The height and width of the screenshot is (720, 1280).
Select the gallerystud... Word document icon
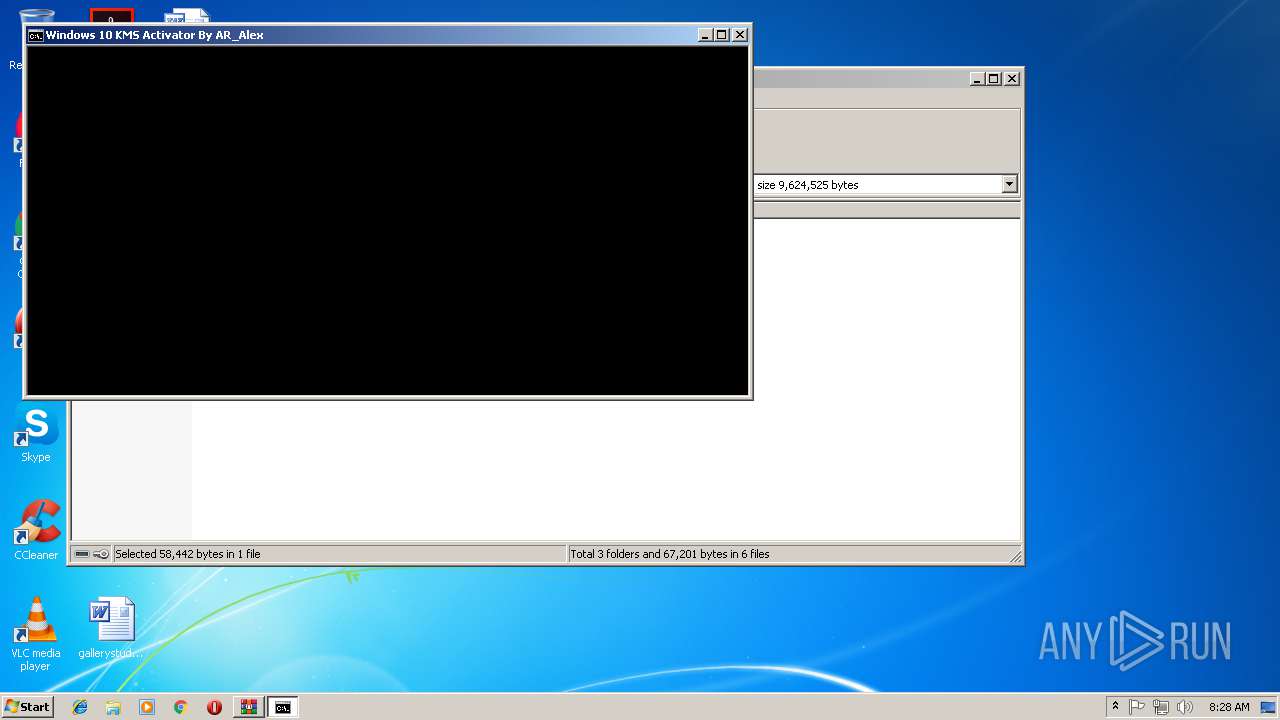[x=111, y=630]
